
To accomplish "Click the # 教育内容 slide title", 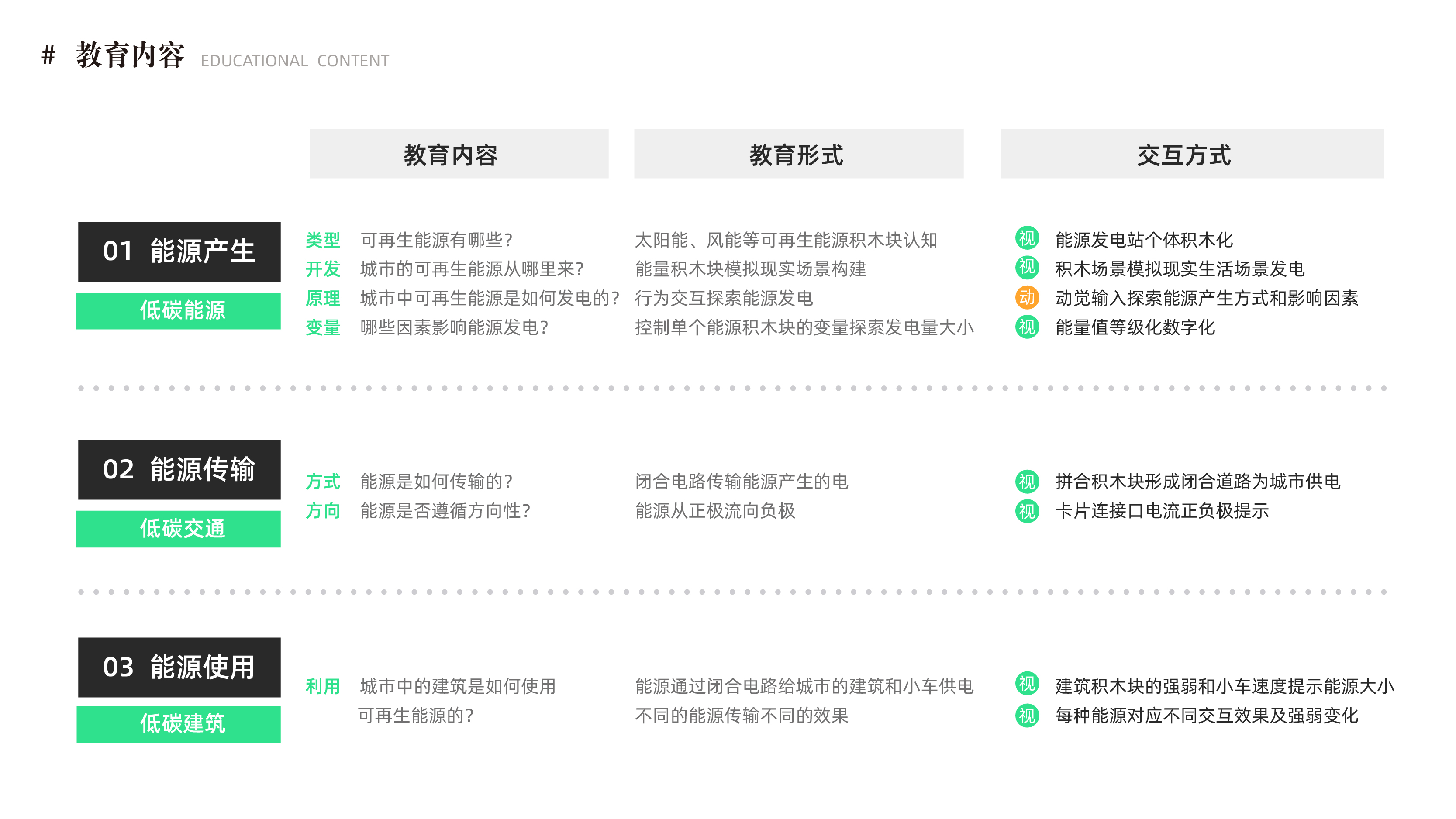I will (130, 55).
